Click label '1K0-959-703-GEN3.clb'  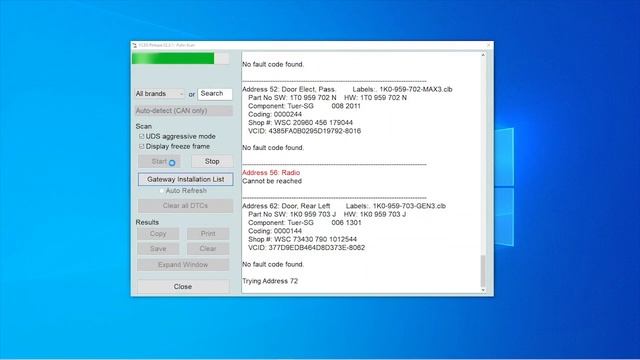pyautogui.click(x=409, y=206)
